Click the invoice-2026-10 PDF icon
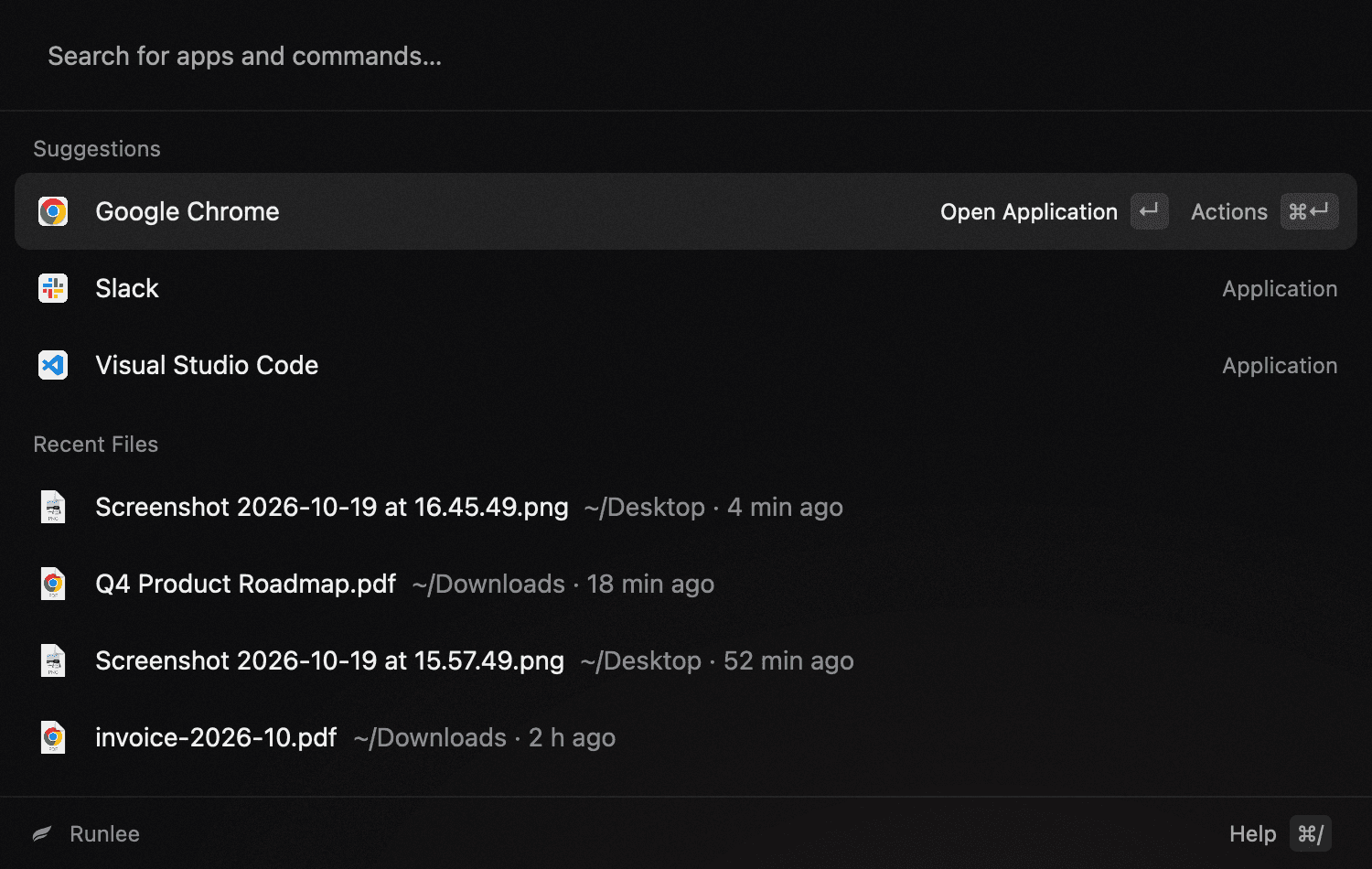The width and height of the screenshot is (1372, 869). [53, 737]
